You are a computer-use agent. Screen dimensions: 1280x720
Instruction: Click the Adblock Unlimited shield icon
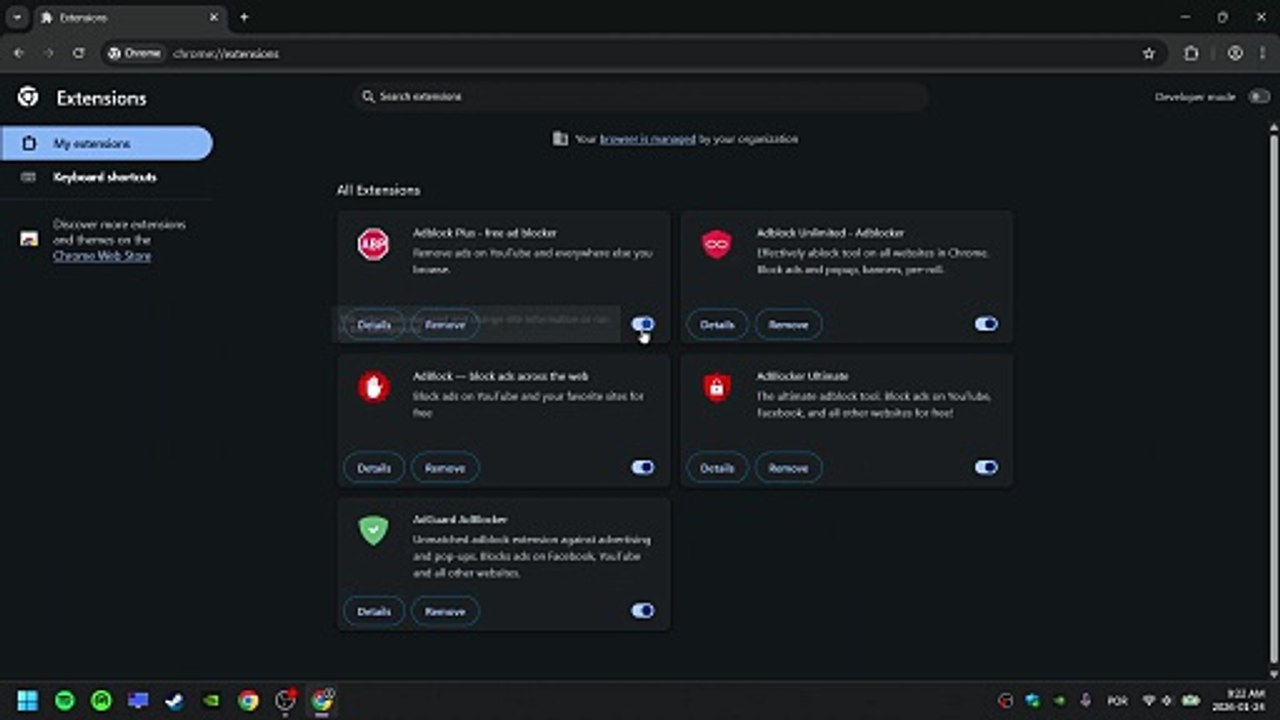pos(716,244)
